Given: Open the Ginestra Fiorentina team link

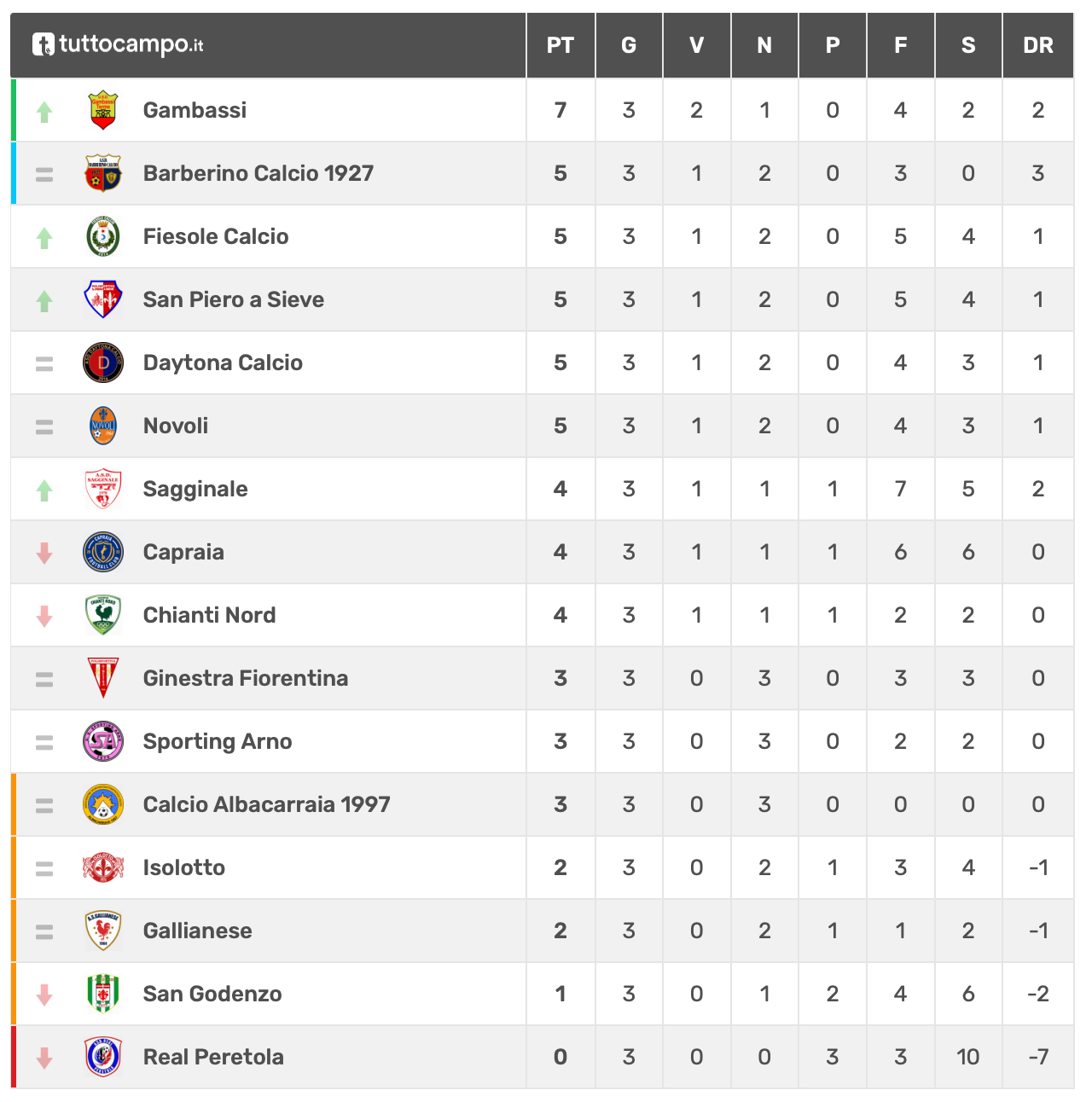Looking at the screenshot, I should [246, 678].
